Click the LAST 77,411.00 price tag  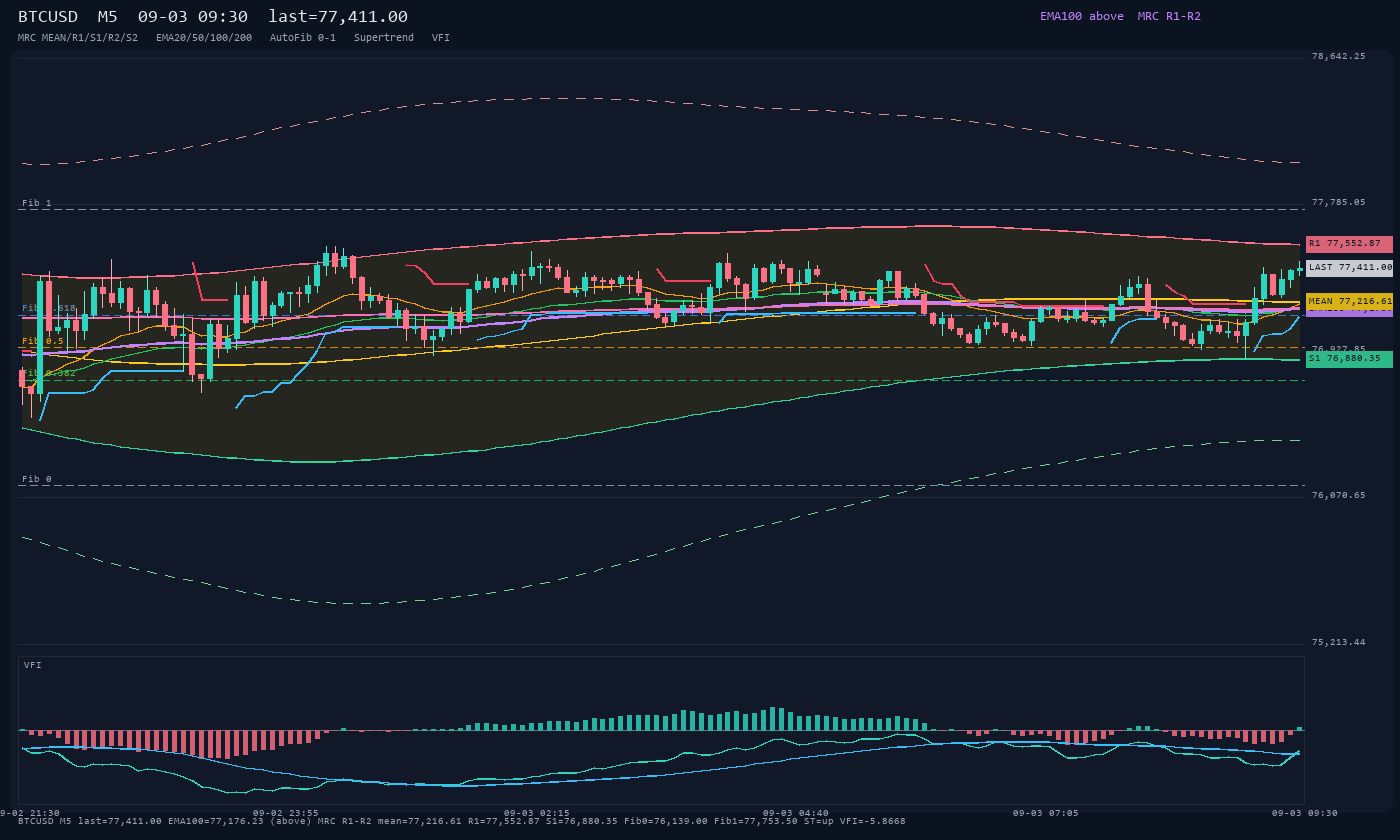click(1349, 268)
